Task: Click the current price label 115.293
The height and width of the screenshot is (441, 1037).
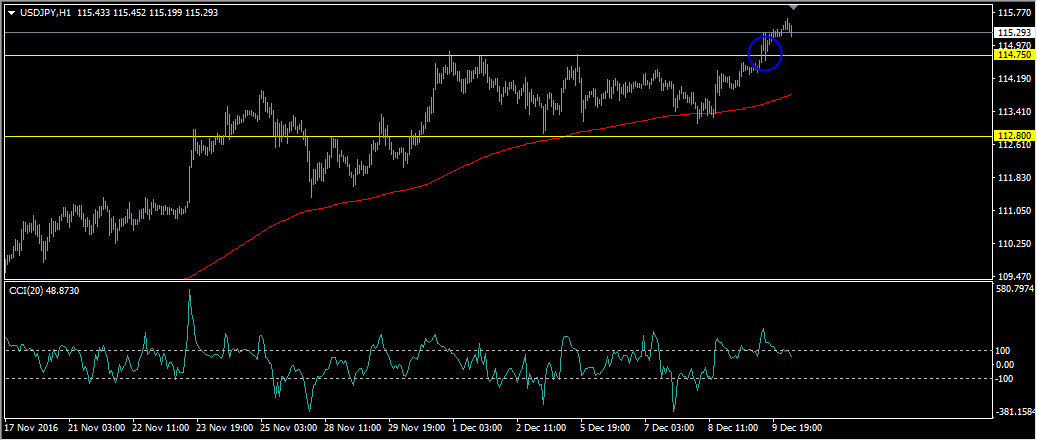Action: click(1014, 32)
